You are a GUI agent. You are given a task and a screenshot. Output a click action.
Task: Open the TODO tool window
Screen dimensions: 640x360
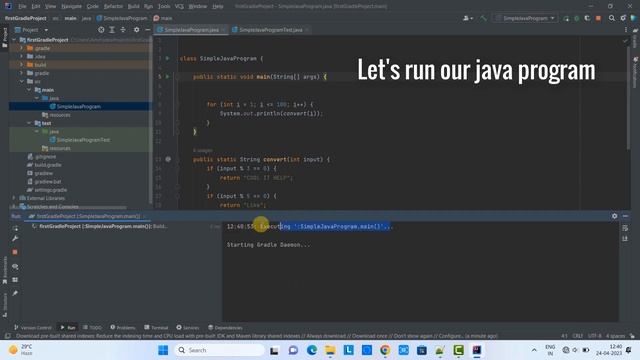tap(92, 327)
